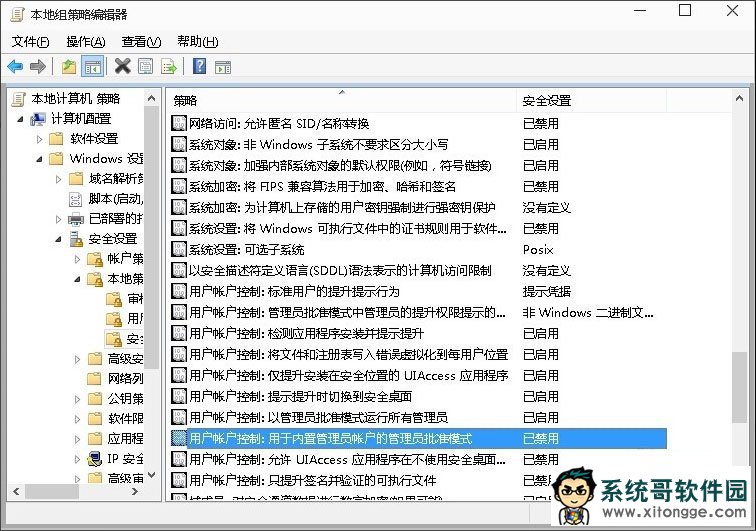
Task: Click the Back arrow toolbar icon
Action: point(15,66)
